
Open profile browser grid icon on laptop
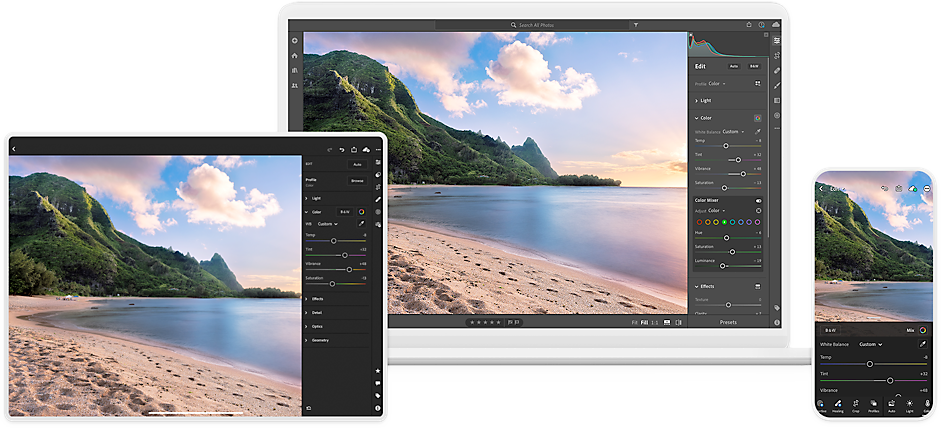[x=757, y=83]
